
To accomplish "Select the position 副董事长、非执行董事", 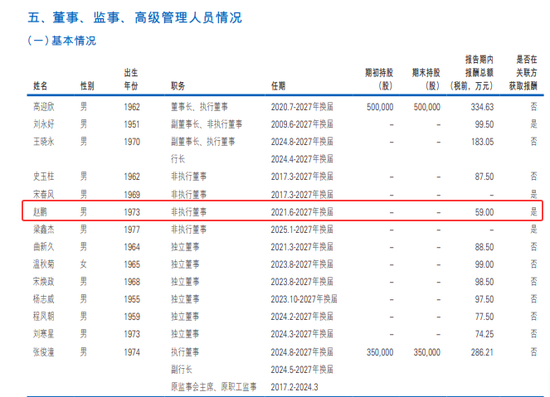I will pos(207,124).
